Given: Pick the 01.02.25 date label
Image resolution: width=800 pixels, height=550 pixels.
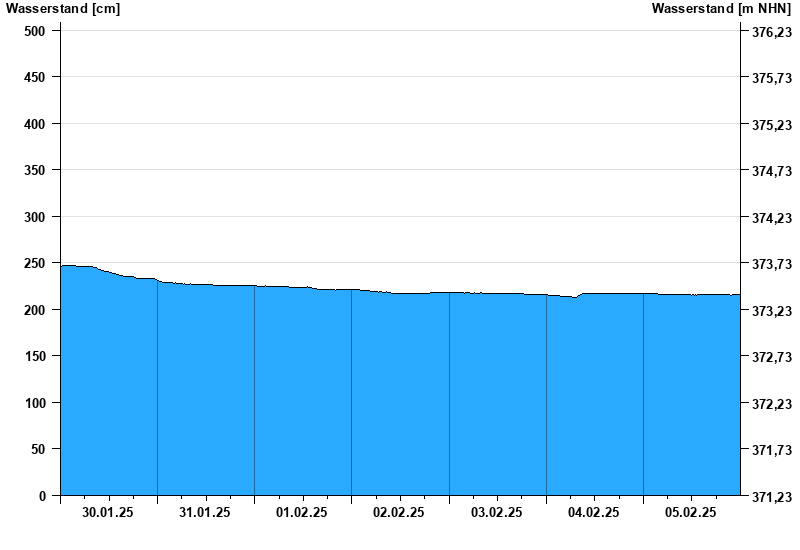Looking at the screenshot, I should 302,512.
